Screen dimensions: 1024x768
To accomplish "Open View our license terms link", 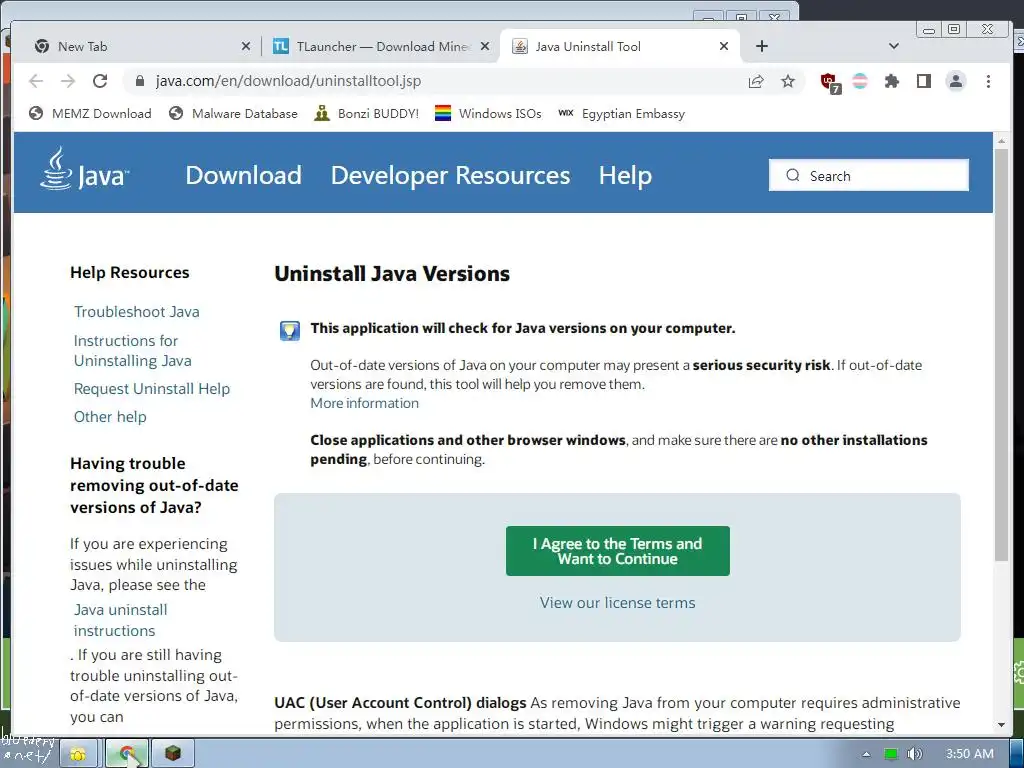I will (617, 602).
